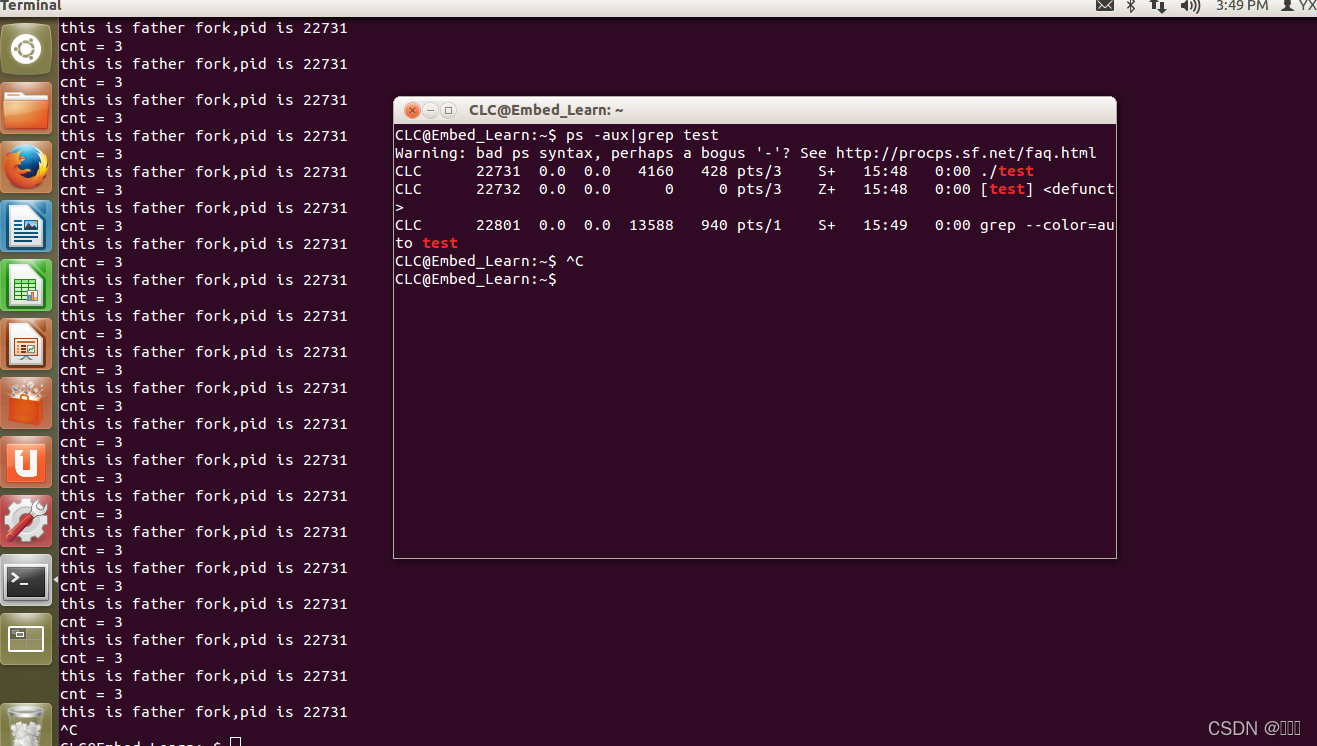
Task: Open the network connection indicator
Action: tap(1158, 6)
